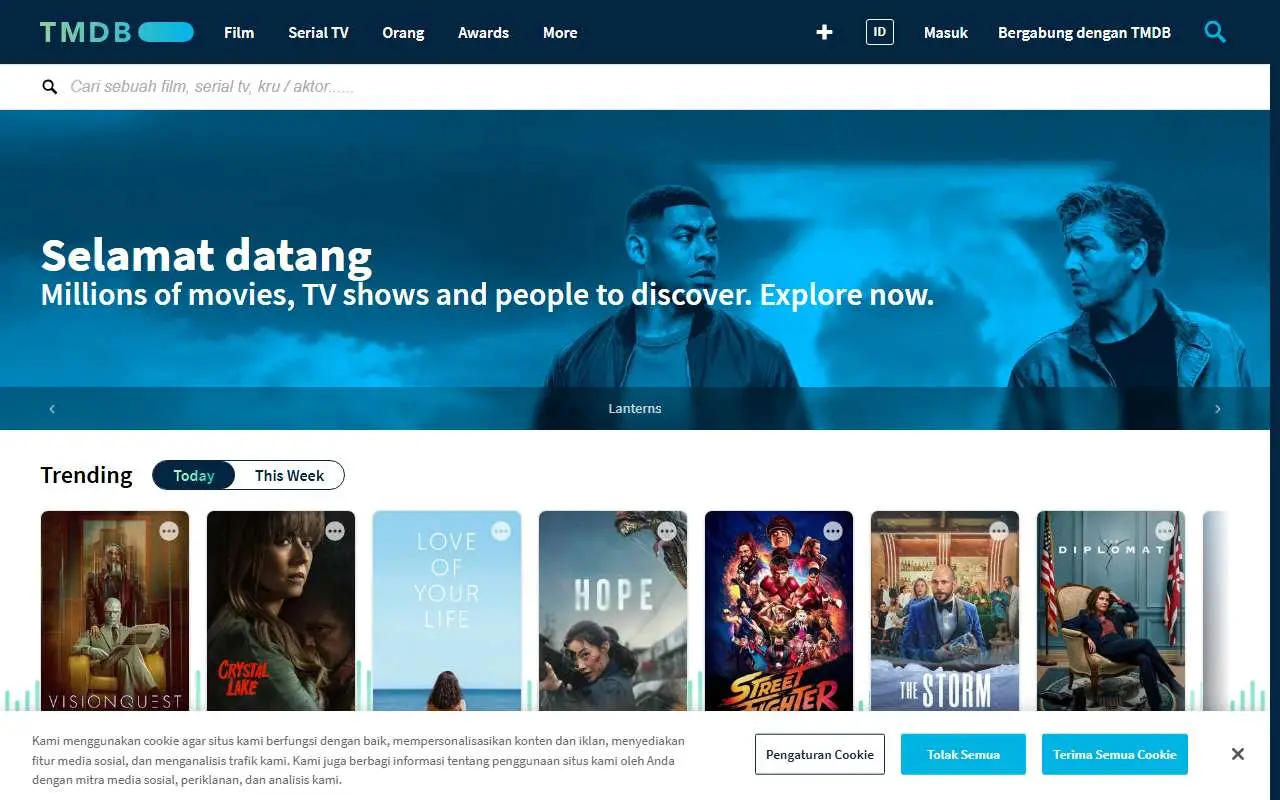1280x800 pixels.
Task: Click the blue search magnifier icon
Action: [x=1215, y=32]
